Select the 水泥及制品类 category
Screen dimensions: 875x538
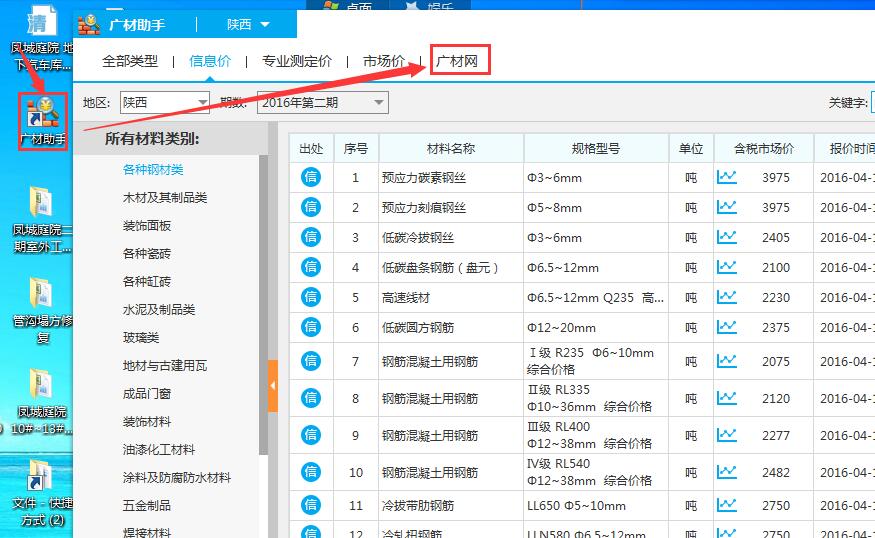[x=159, y=310]
